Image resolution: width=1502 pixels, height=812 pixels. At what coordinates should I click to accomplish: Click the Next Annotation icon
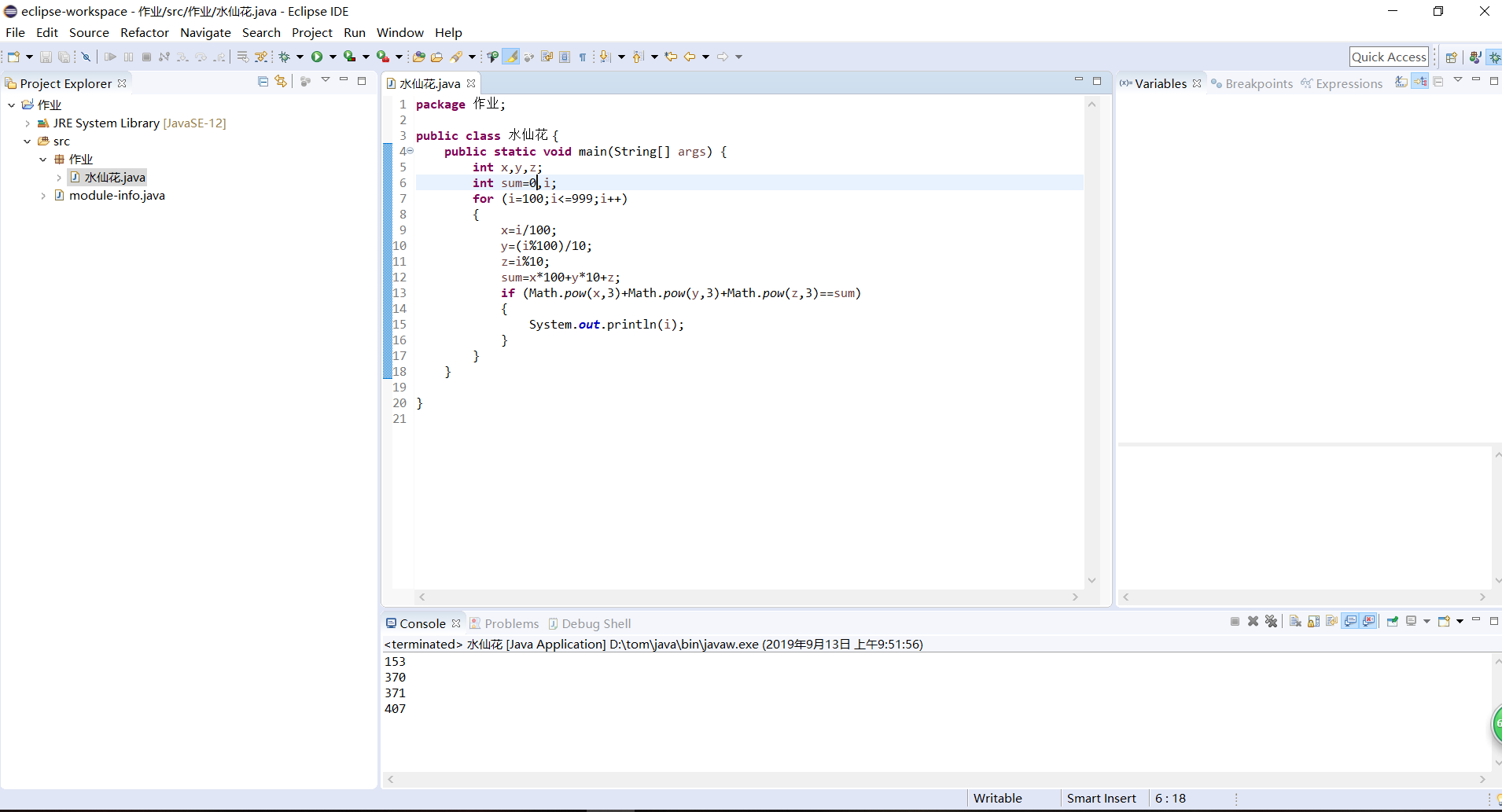605,57
